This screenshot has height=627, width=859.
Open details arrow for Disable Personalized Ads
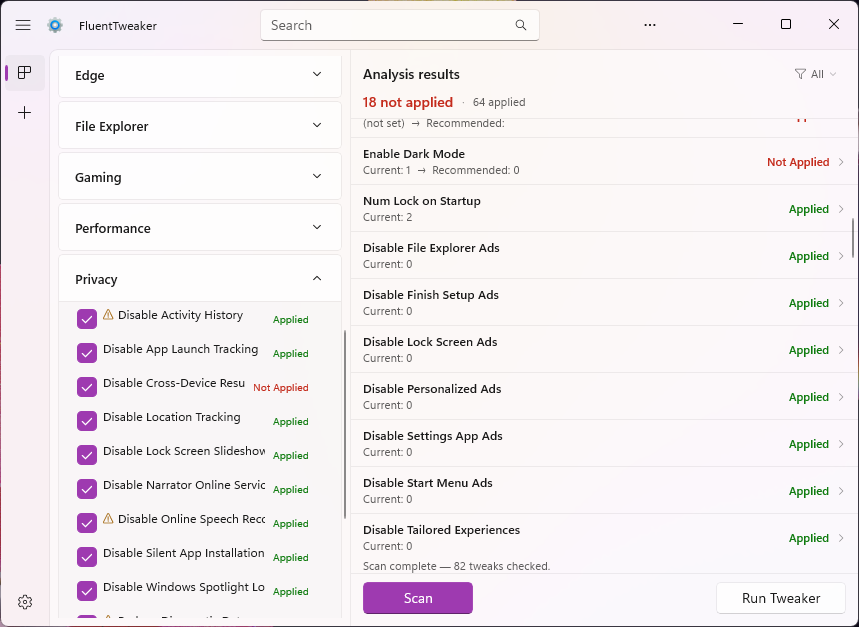841,397
